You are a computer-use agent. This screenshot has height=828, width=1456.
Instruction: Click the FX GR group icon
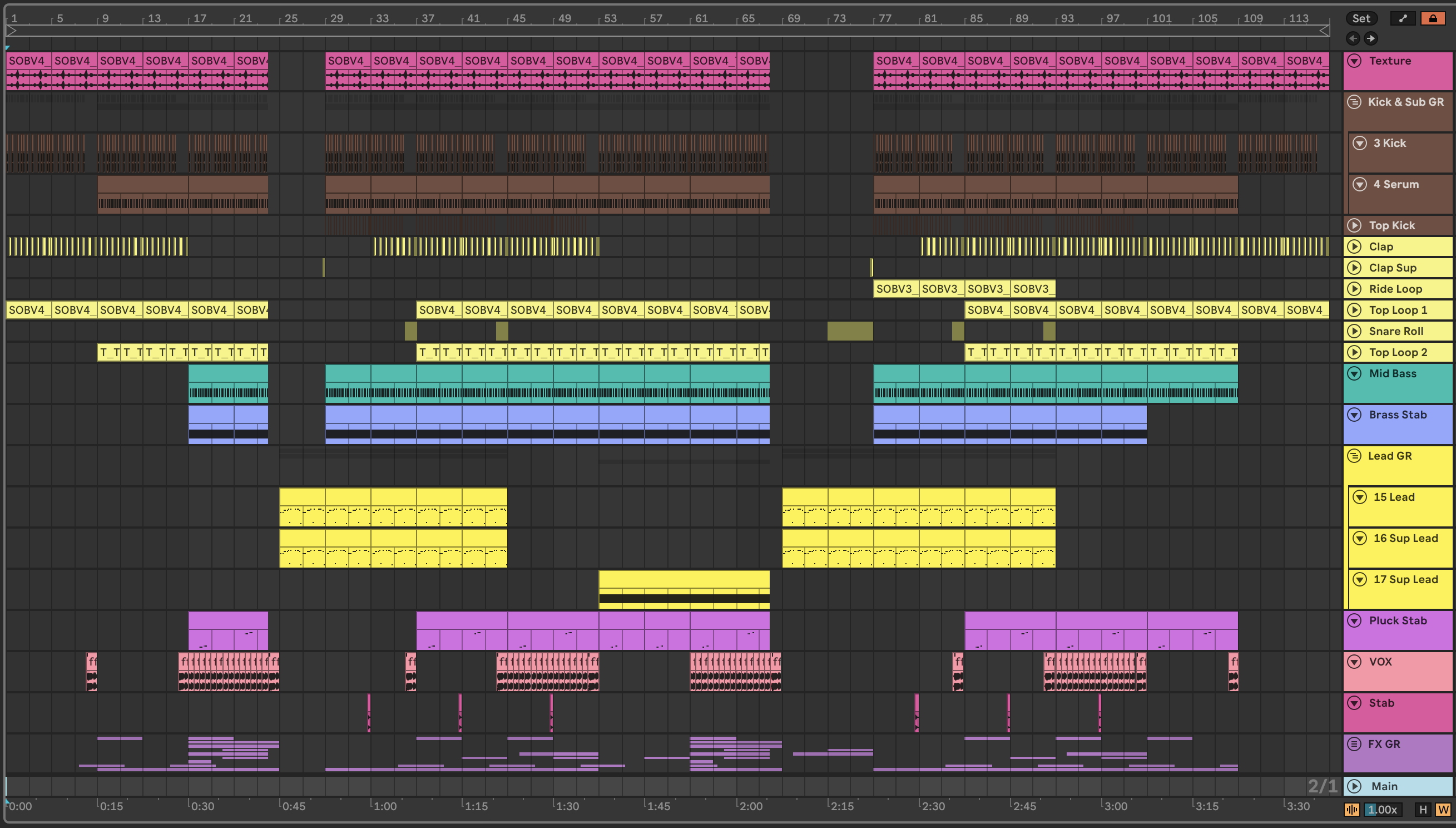(1354, 745)
